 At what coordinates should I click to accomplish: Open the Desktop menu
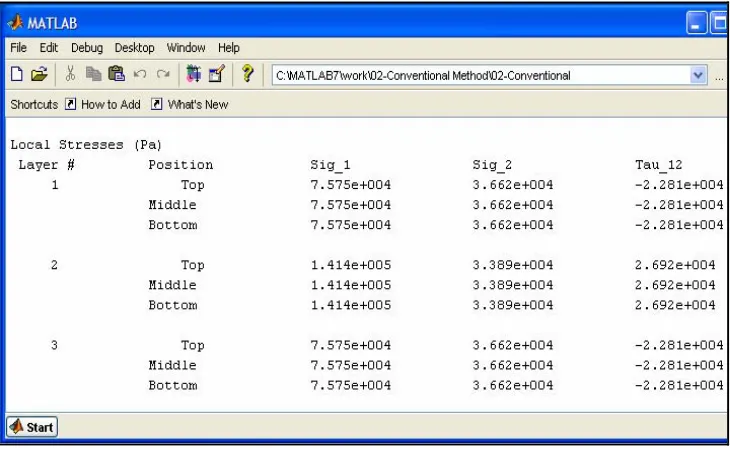coord(135,48)
